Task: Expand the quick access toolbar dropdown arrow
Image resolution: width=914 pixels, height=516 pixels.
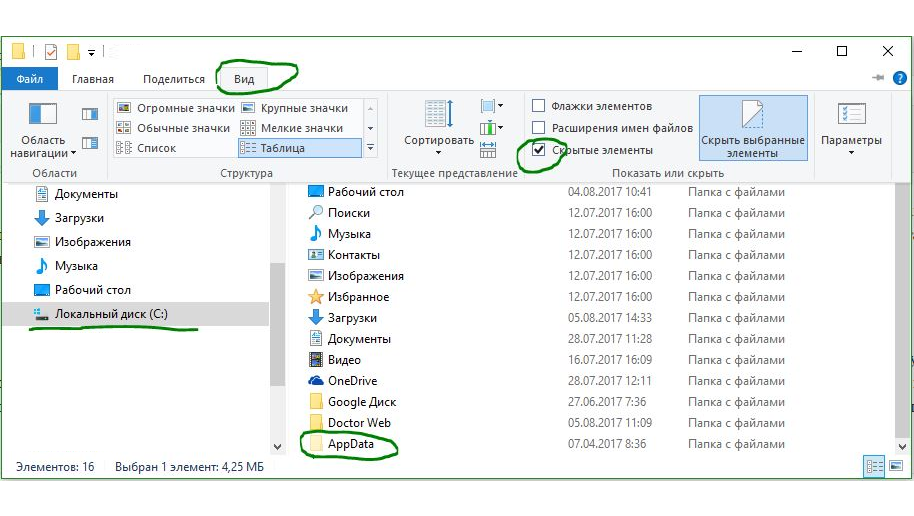Action: (x=92, y=52)
